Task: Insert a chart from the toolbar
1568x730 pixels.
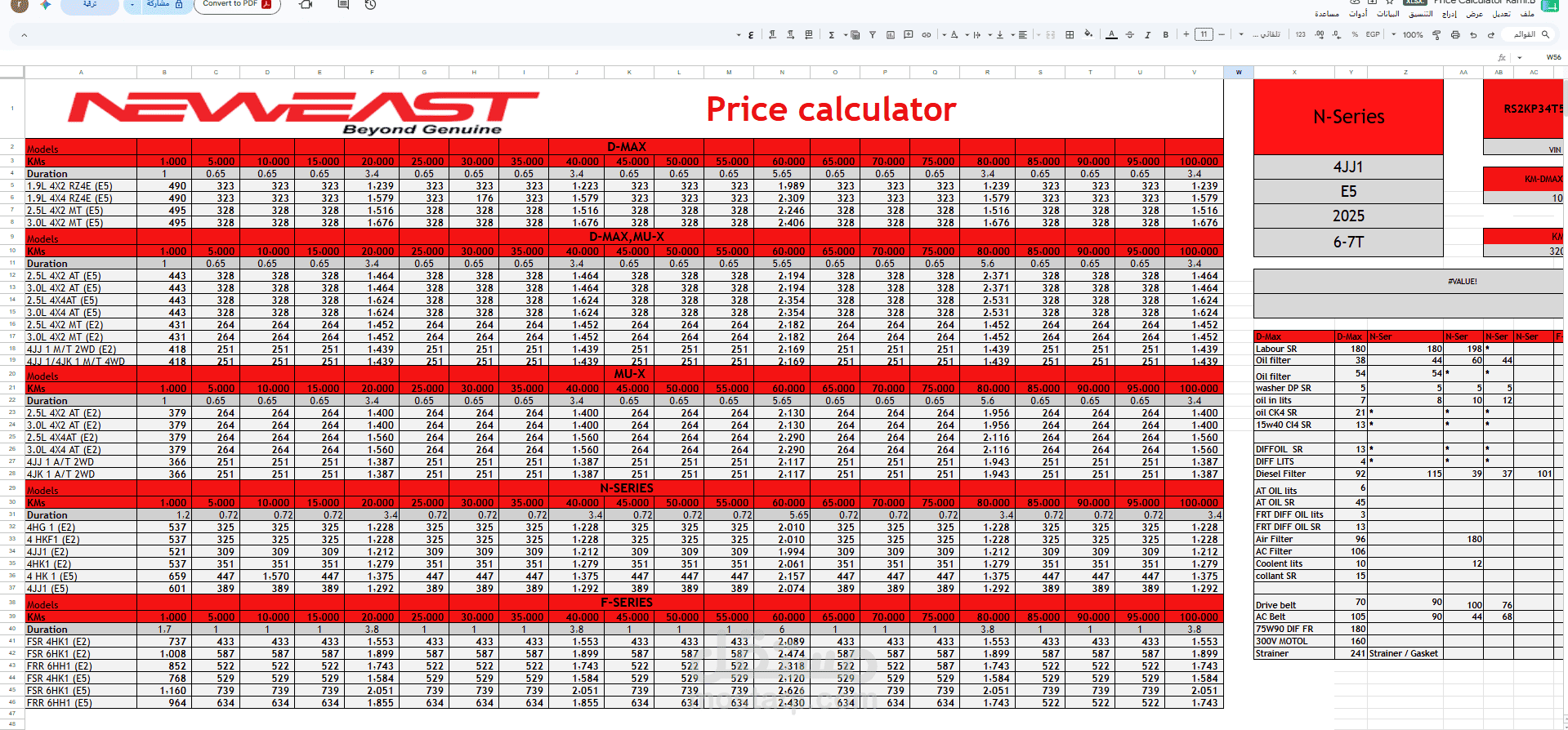Action: tap(890, 35)
